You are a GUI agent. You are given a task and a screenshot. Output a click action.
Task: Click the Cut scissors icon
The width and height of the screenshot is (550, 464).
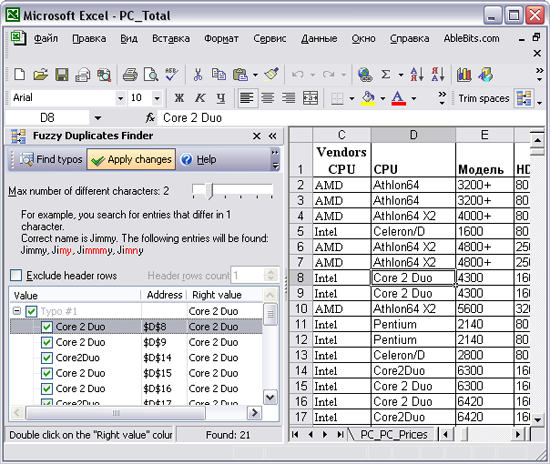[198, 74]
